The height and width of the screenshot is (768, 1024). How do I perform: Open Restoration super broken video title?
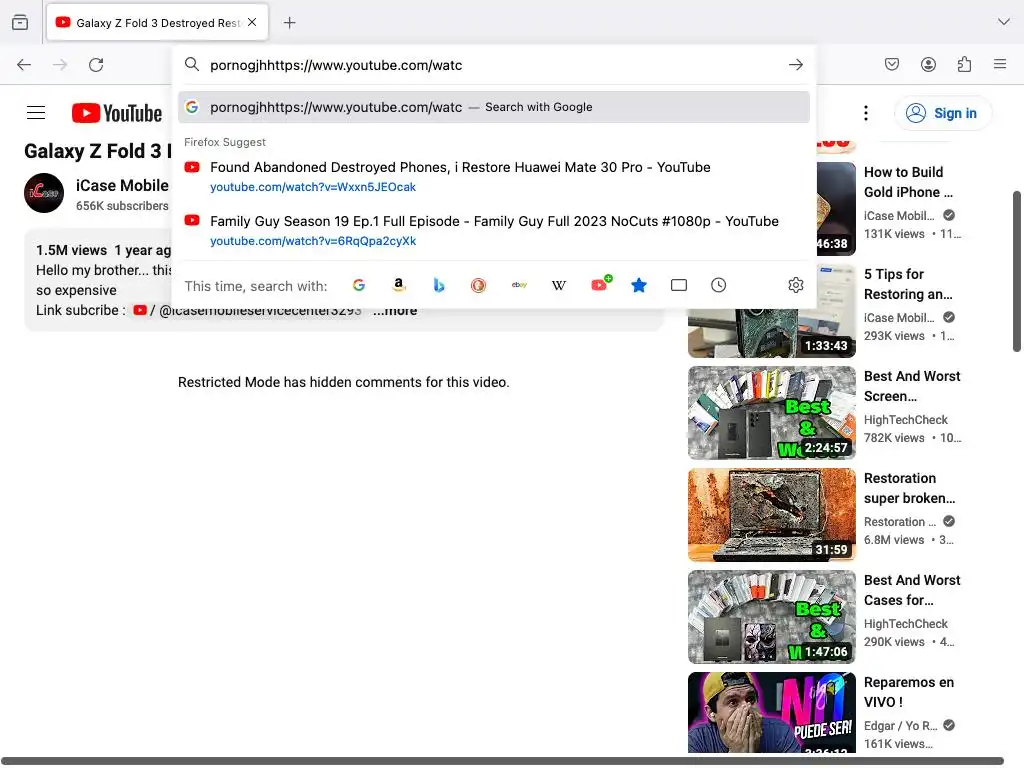(910, 488)
